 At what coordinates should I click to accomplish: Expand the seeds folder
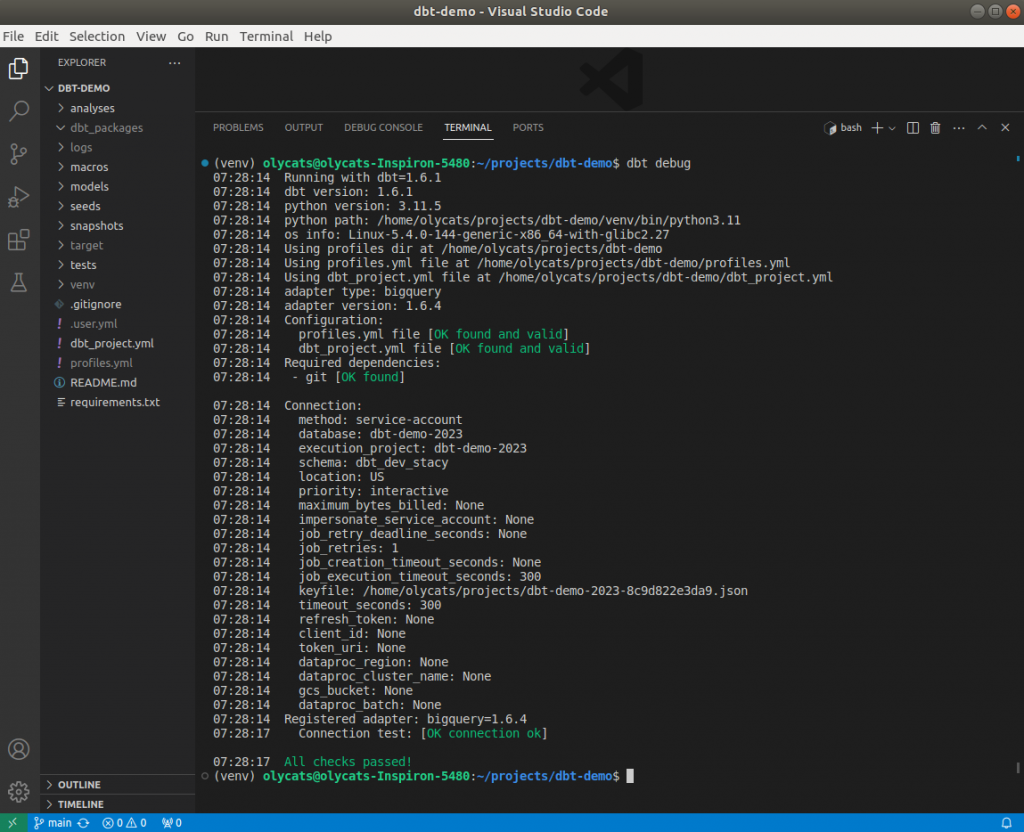118,206
